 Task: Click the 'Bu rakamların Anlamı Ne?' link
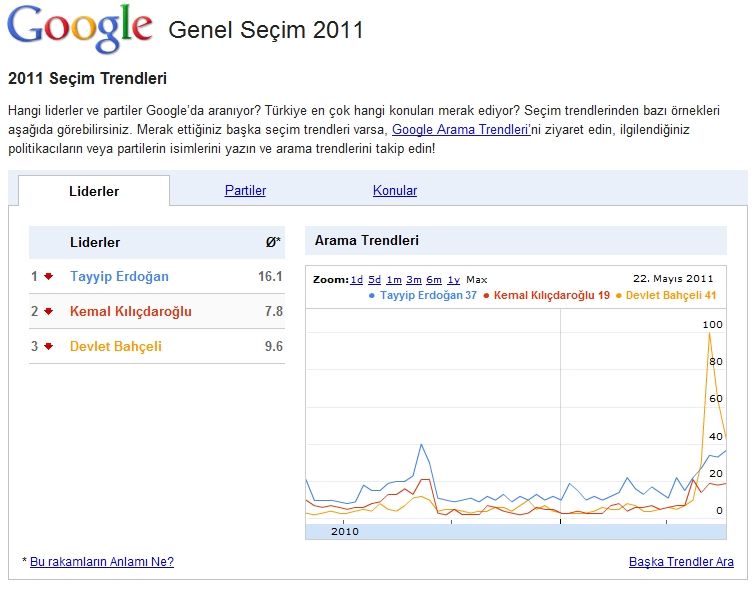(x=101, y=562)
